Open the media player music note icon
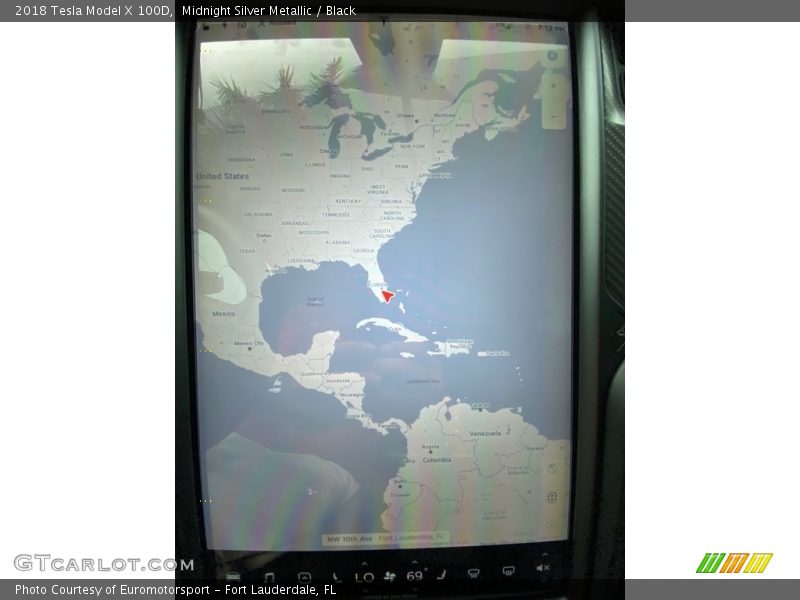The width and height of the screenshot is (800, 600). click(269, 577)
